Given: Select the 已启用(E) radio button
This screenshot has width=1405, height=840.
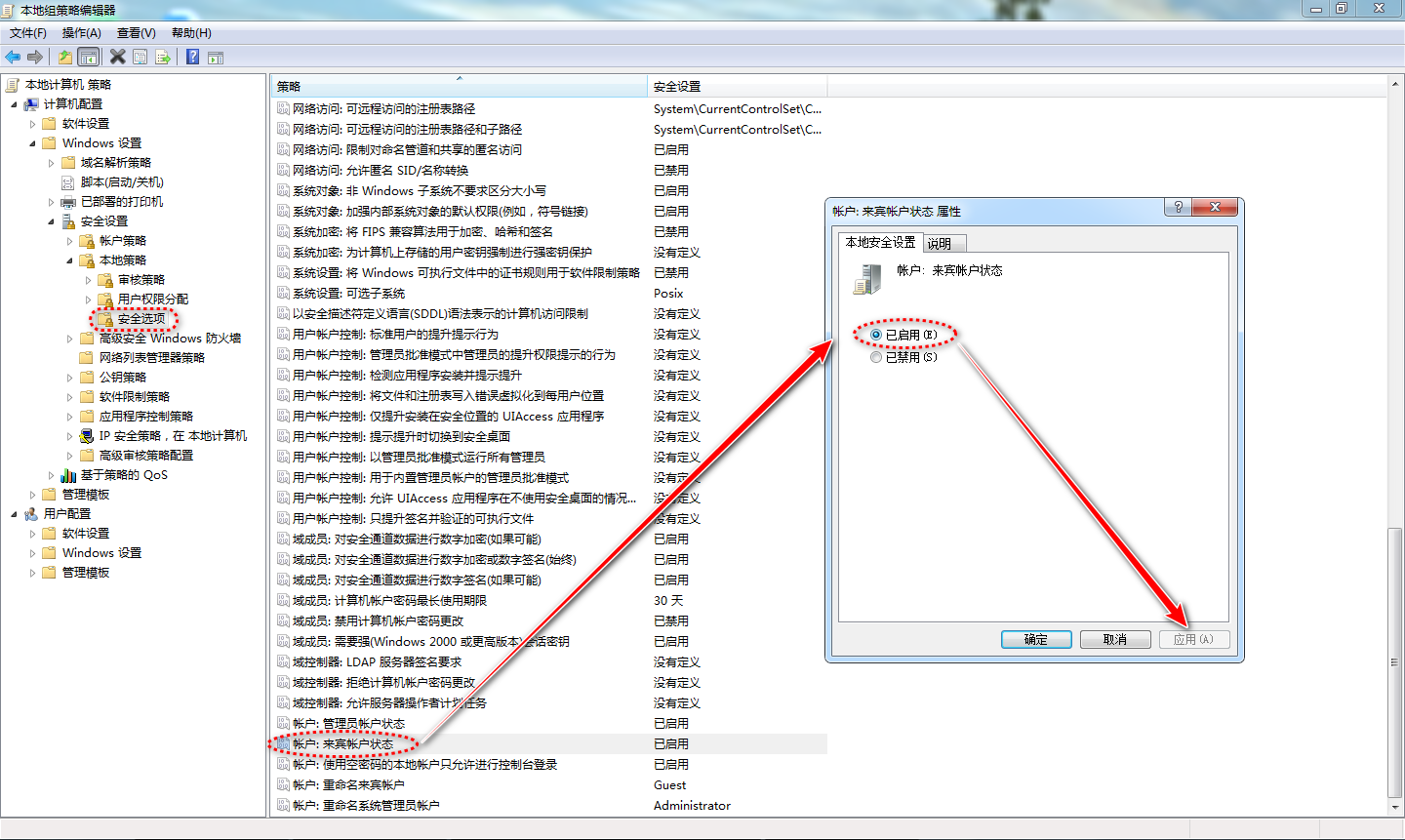Looking at the screenshot, I should coord(876,335).
